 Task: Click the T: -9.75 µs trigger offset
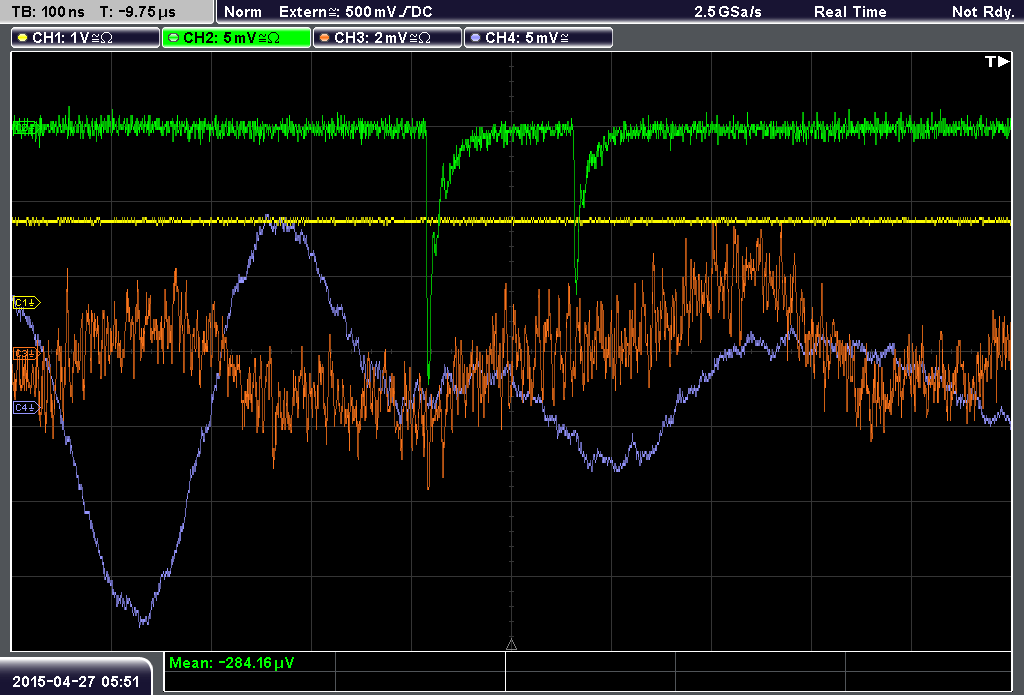coord(138,12)
